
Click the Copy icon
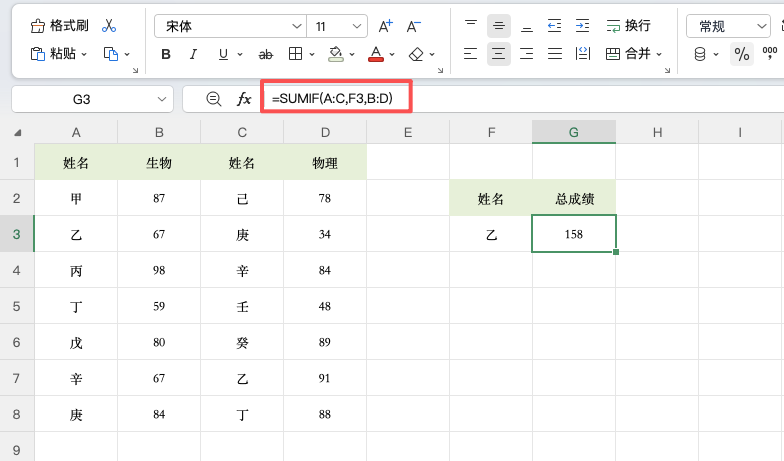click(x=110, y=54)
